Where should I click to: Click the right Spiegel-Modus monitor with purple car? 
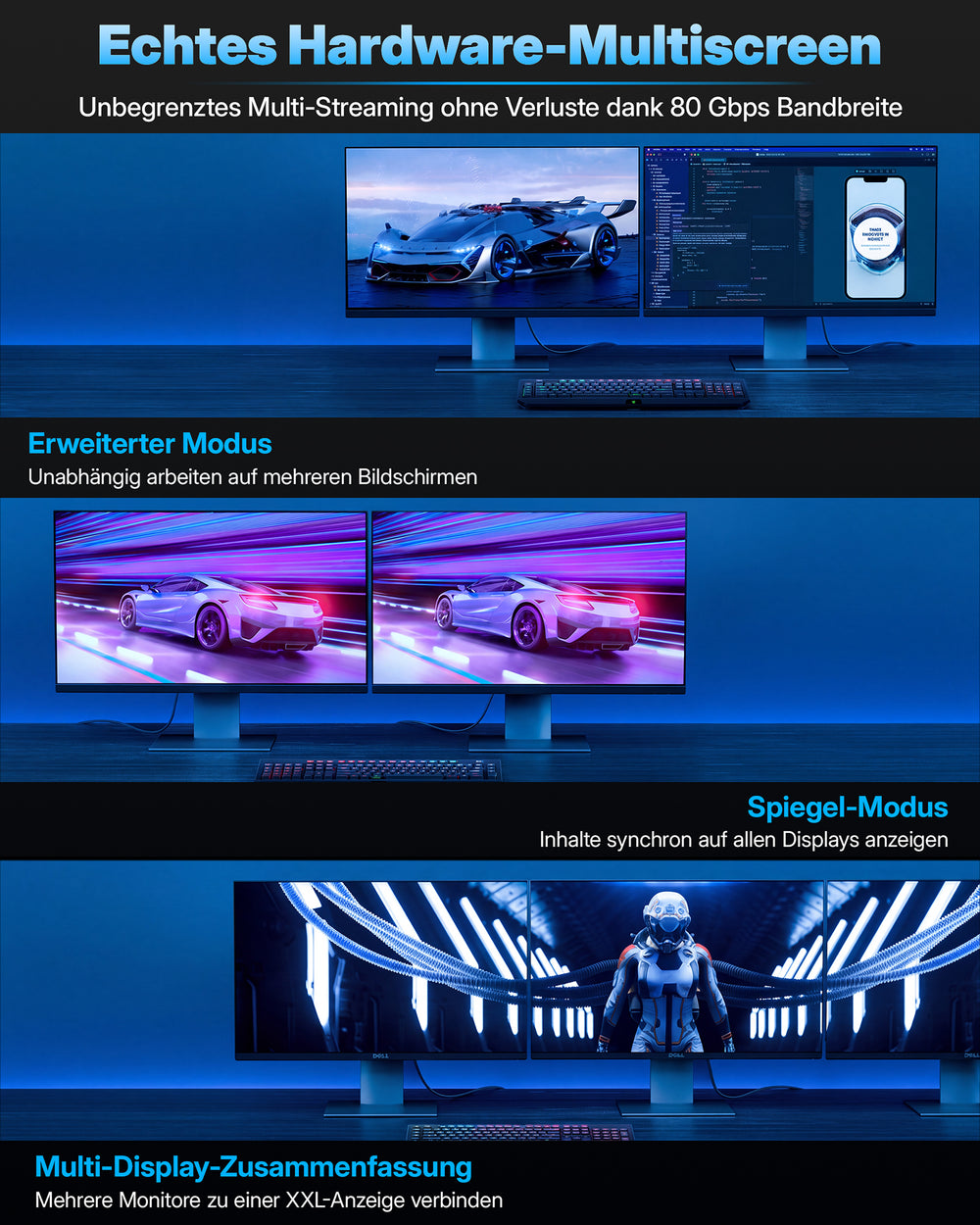click(529, 601)
